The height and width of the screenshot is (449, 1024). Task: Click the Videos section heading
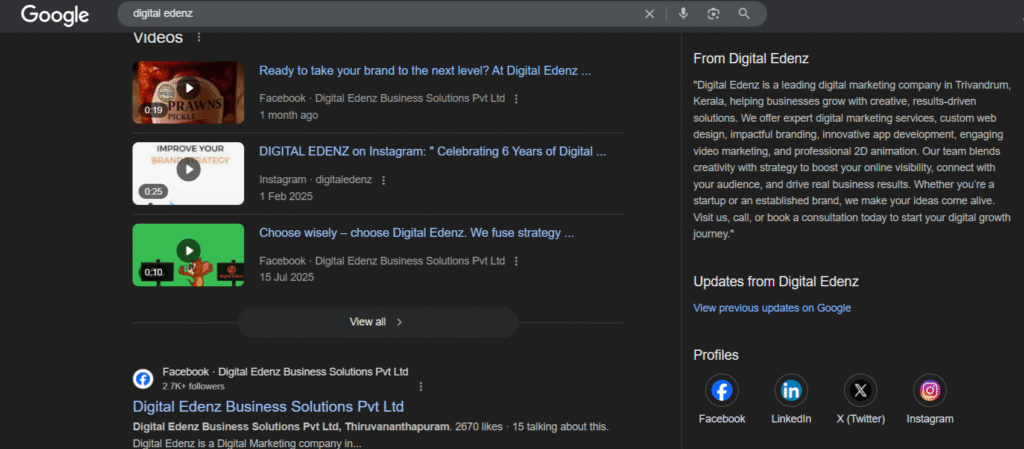tap(158, 37)
